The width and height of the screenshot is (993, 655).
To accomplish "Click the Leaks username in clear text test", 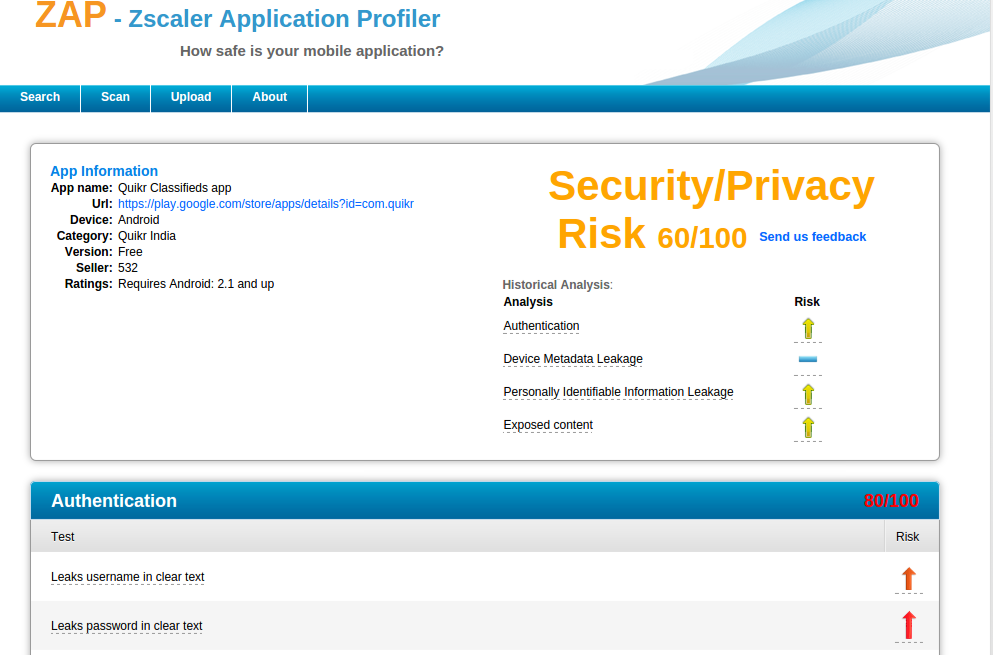I will [x=127, y=577].
